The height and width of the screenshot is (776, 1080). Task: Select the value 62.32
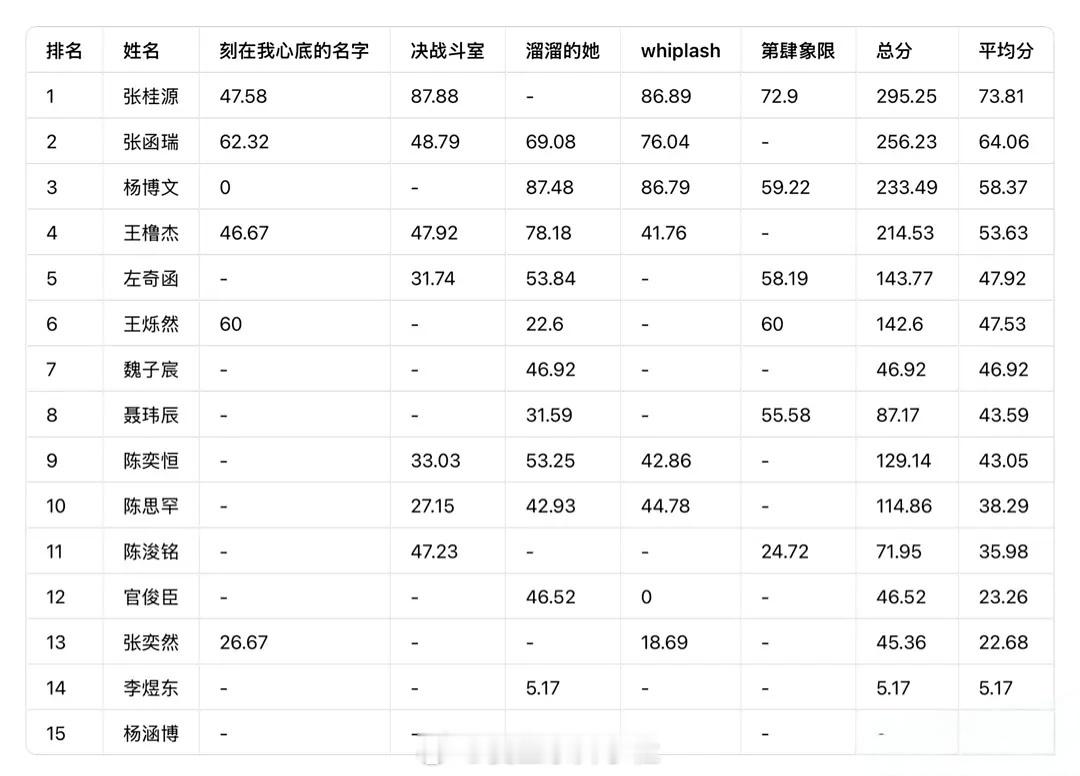[245, 142]
